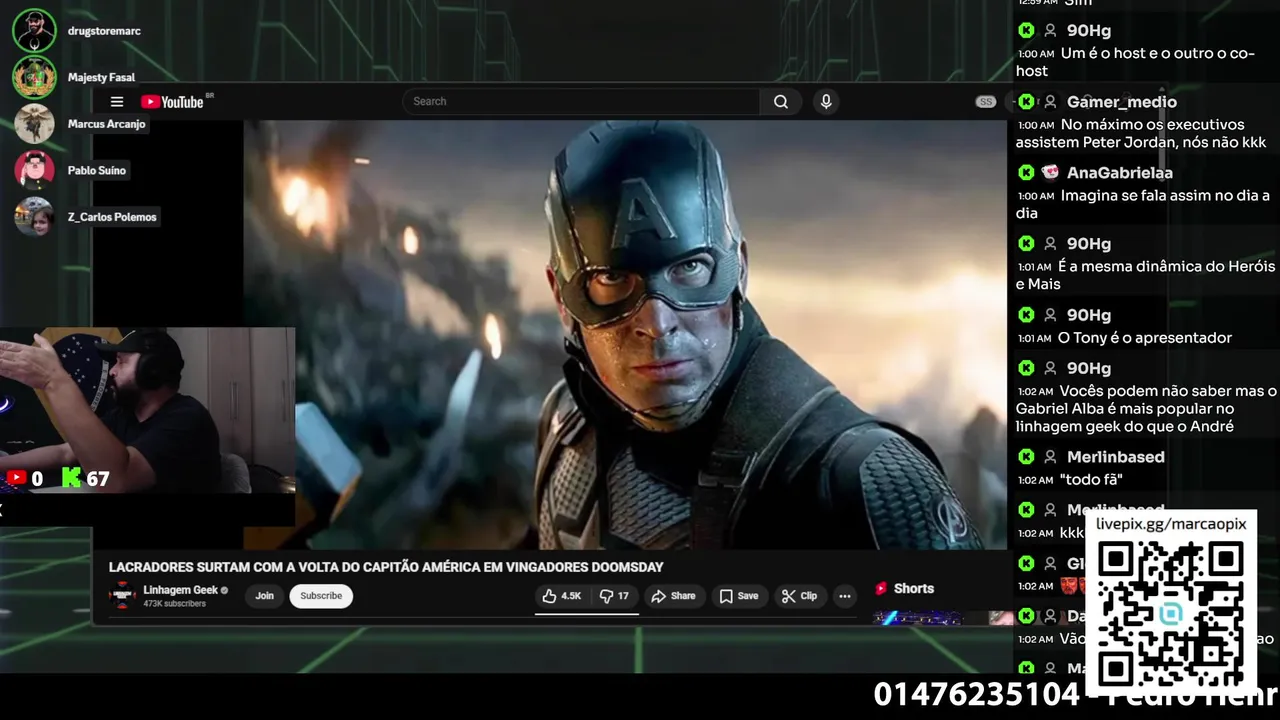Click the like count "4.5K"

click(571, 596)
